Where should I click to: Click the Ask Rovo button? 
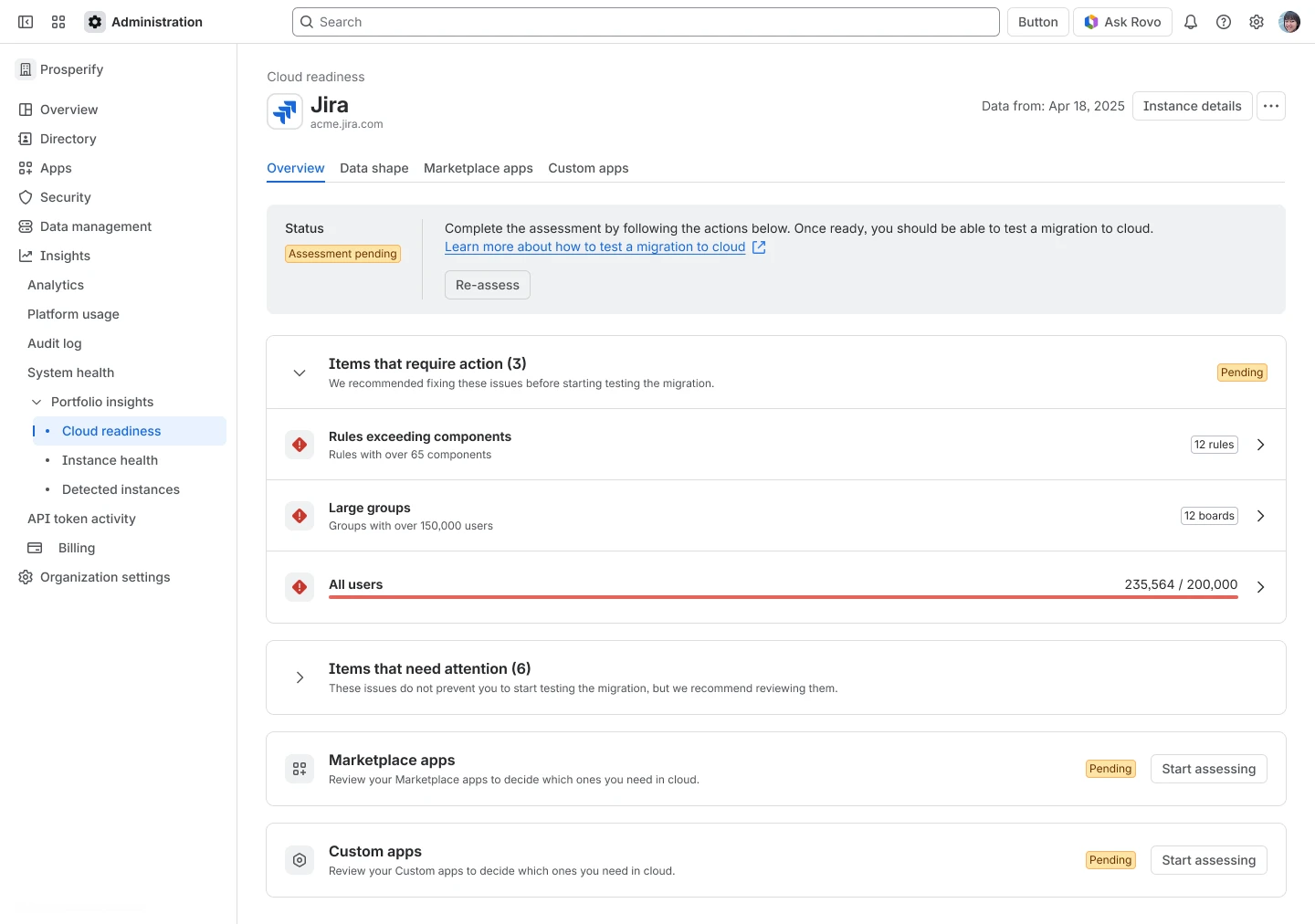tap(1123, 22)
